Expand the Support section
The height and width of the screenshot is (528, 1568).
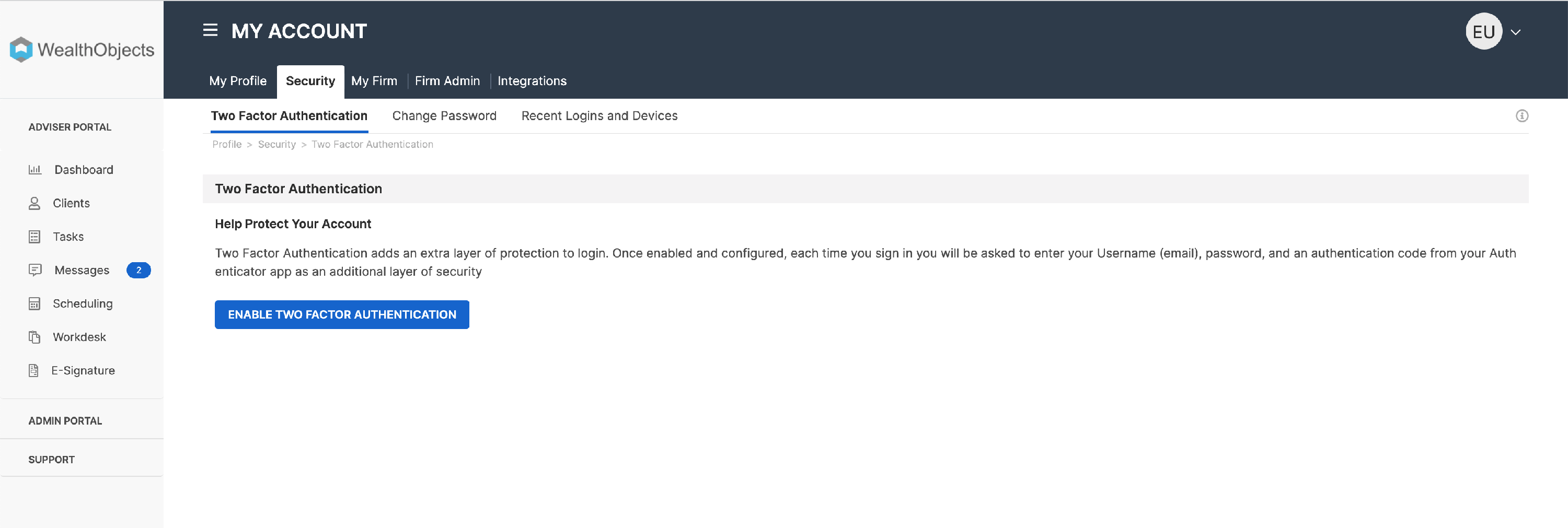tap(52, 460)
